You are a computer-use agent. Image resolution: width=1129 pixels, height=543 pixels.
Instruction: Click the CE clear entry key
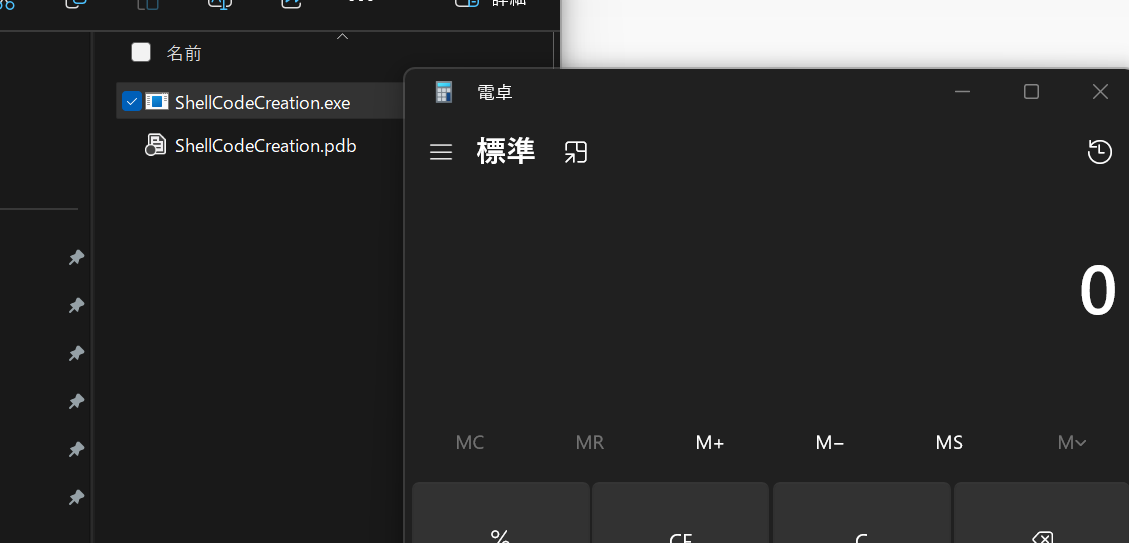click(680, 513)
